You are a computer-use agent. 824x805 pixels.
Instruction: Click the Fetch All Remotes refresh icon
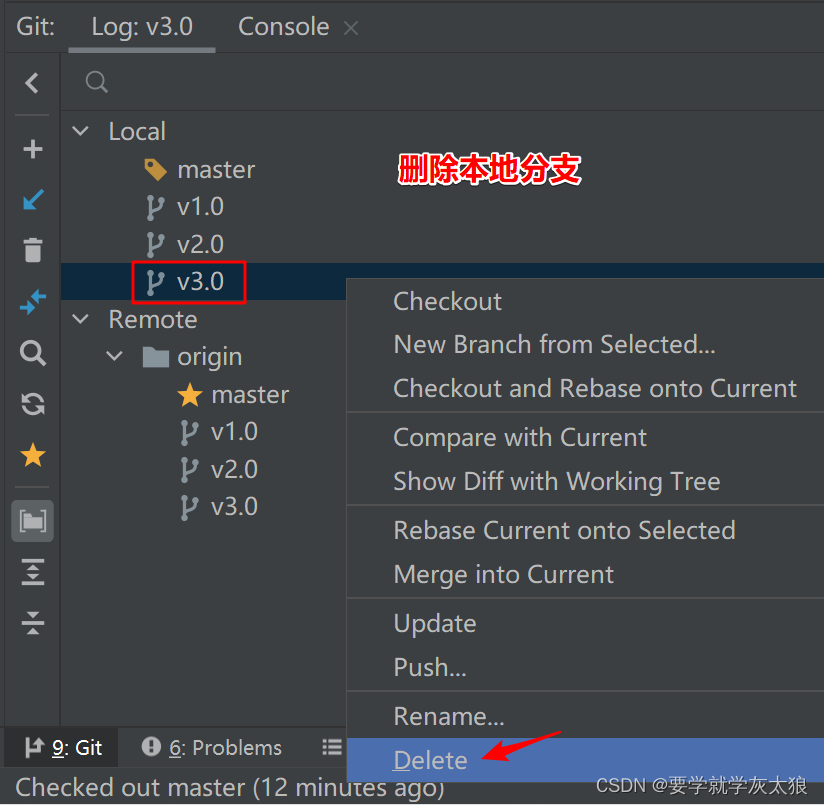point(33,404)
